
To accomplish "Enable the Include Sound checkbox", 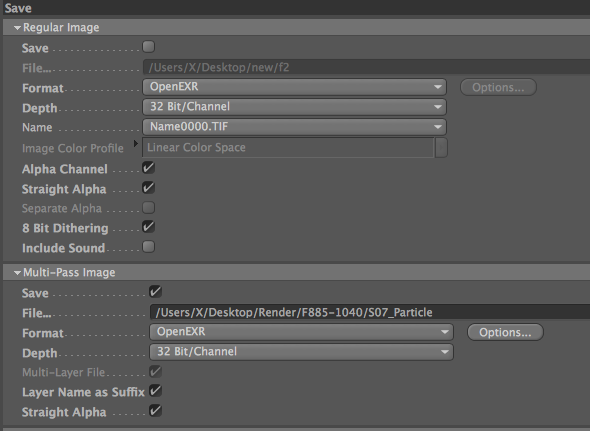I will pyautogui.click(x=149, y=247).
